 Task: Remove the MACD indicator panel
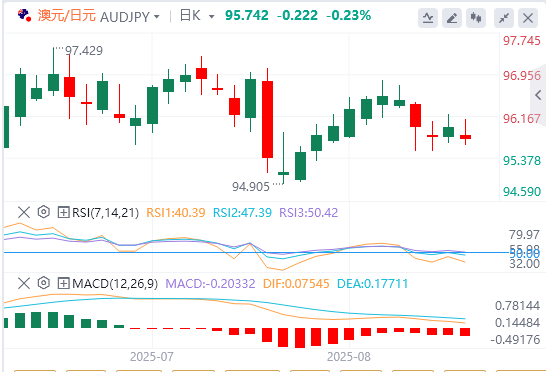pyautogui.click(x=24, y=283)
